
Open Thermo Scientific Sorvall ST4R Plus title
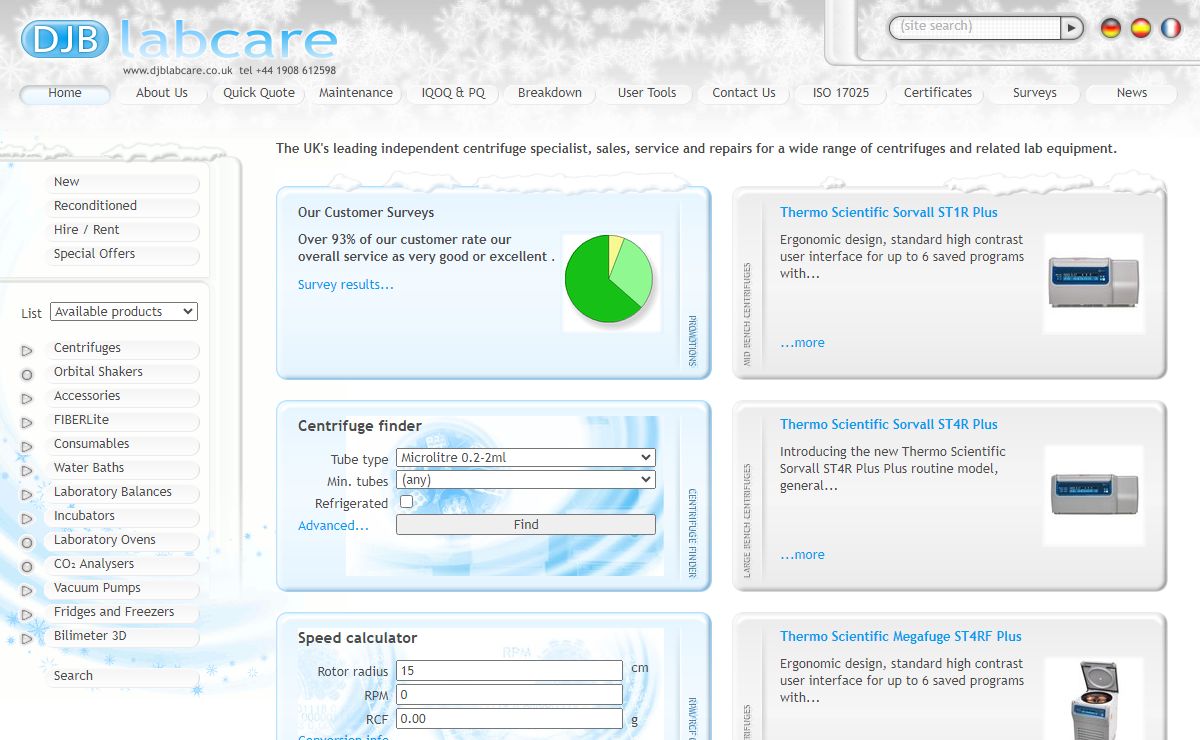tap(889, 425)
